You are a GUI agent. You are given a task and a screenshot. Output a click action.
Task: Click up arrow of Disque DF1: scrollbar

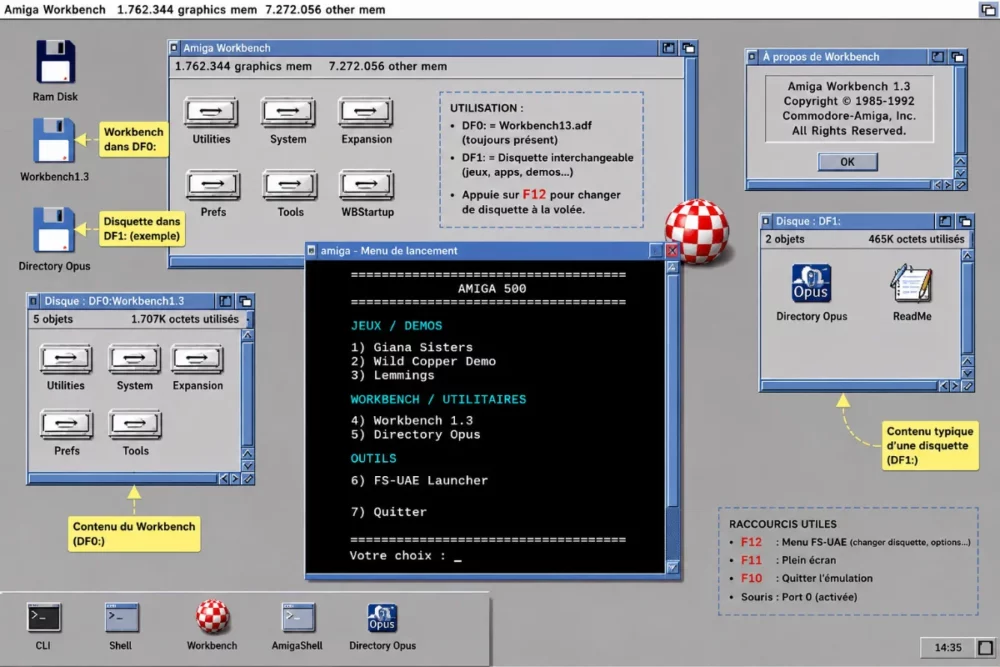967,255
